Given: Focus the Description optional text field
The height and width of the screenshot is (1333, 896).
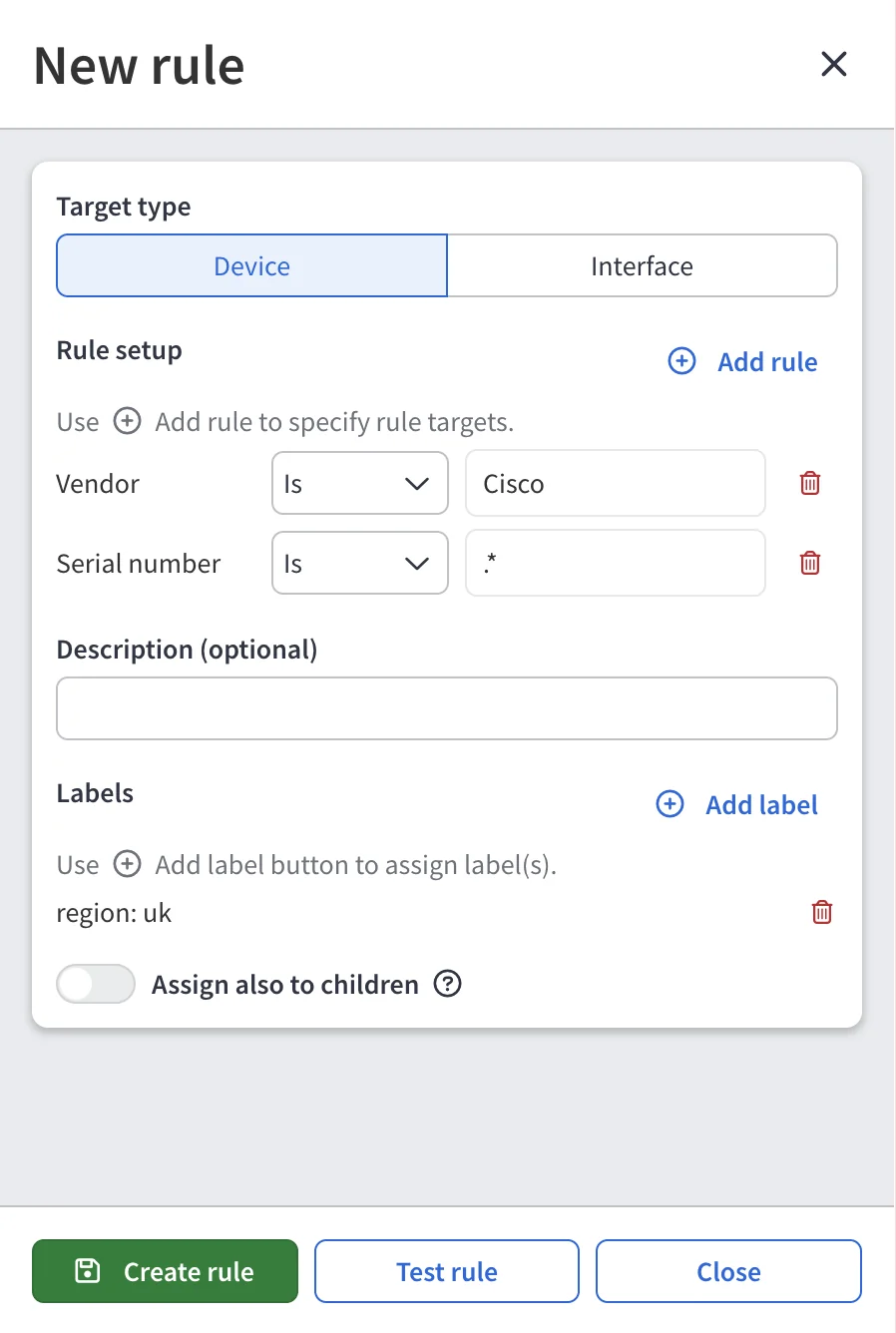Looking at the screenshot, I should coord(447,708).
